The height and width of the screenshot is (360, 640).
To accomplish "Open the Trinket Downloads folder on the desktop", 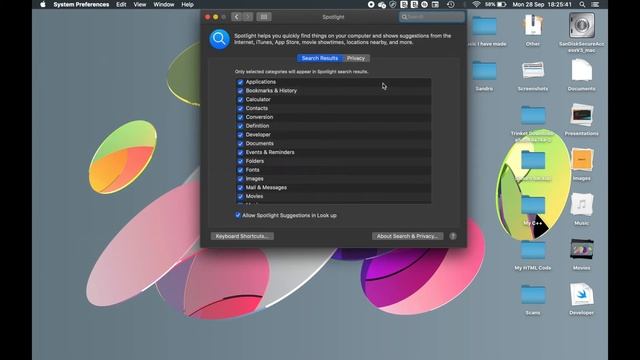I will [x=533, y=116].
